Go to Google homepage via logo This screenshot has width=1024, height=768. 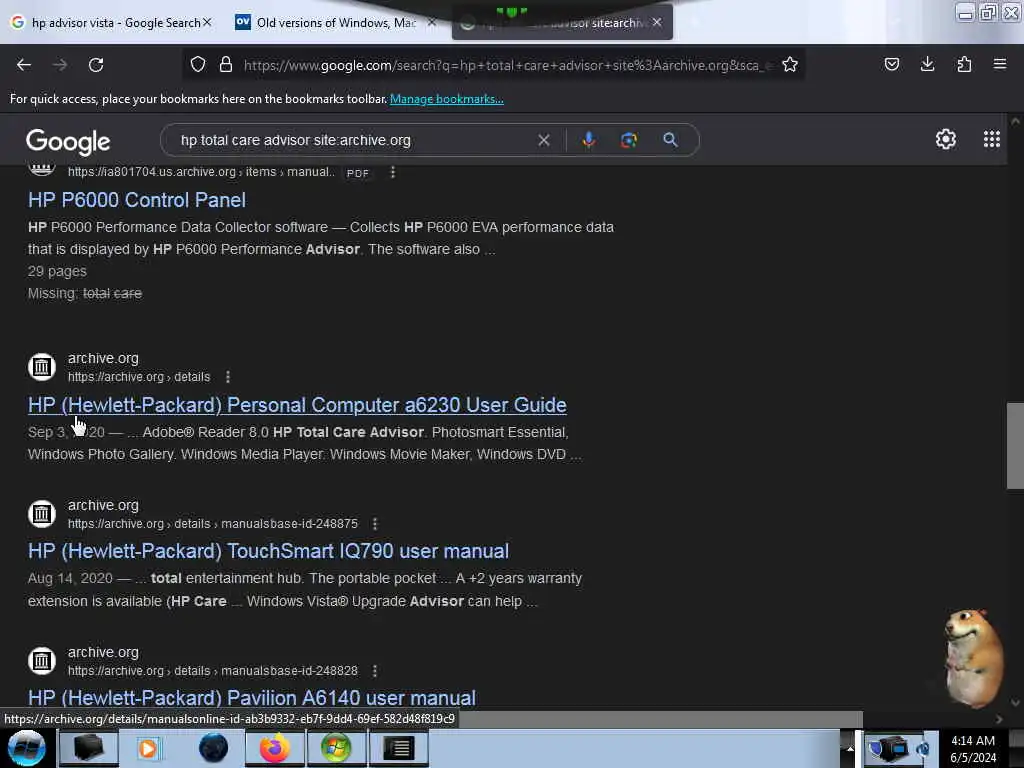[x=68, y=142]
